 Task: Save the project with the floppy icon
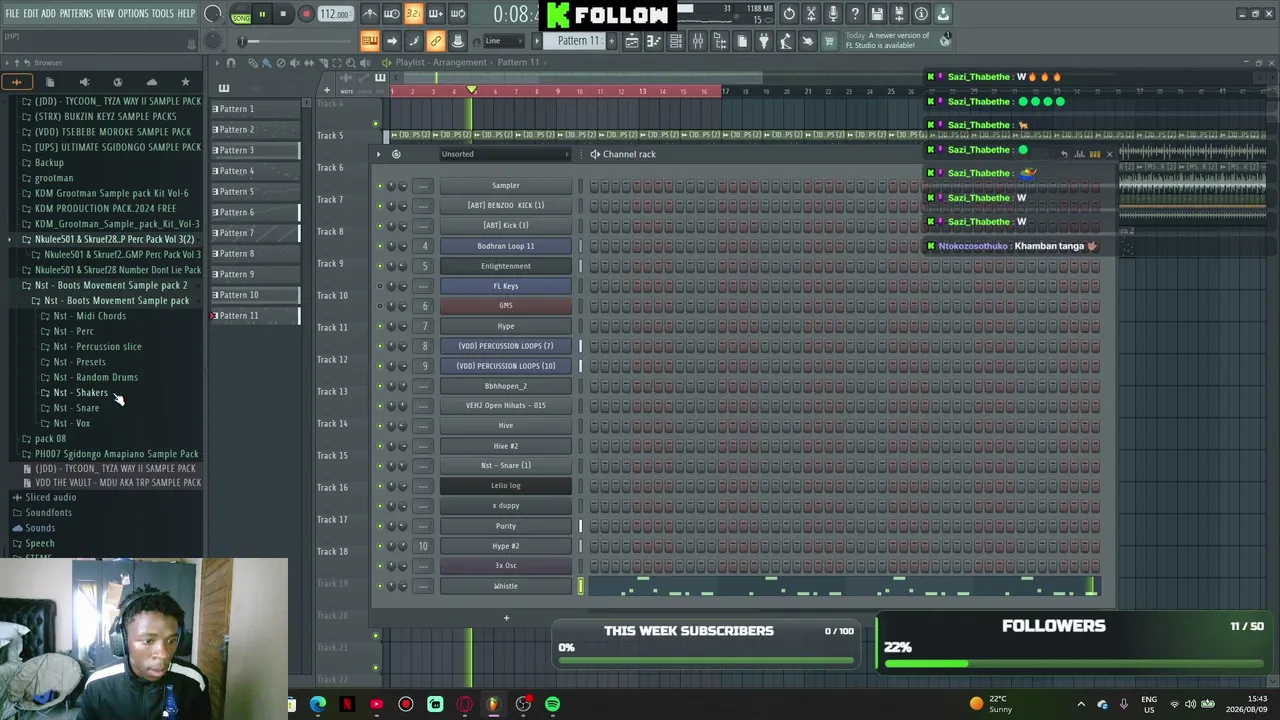point(877,14)
